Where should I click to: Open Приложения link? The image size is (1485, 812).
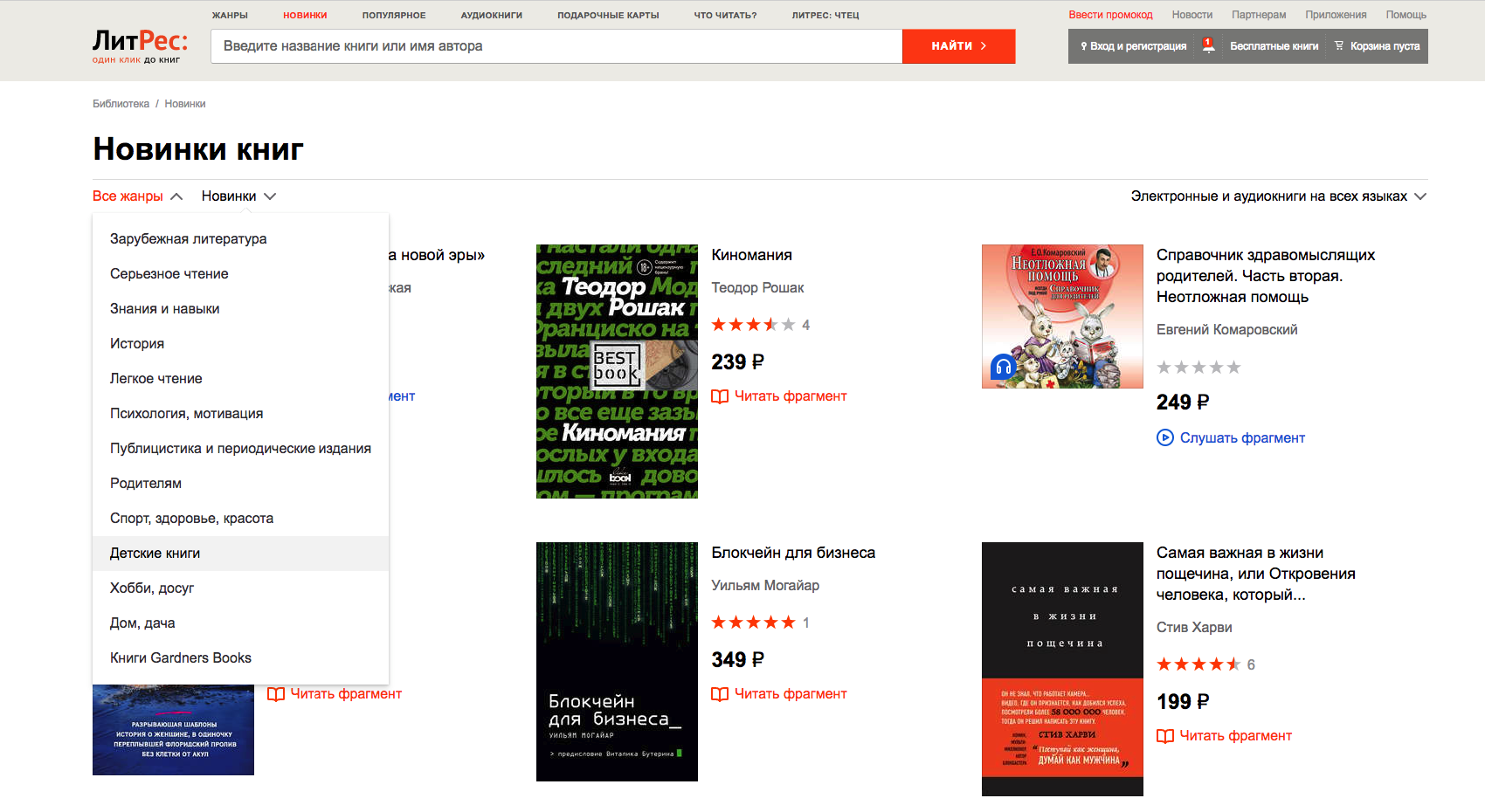tap(1336, 15)
